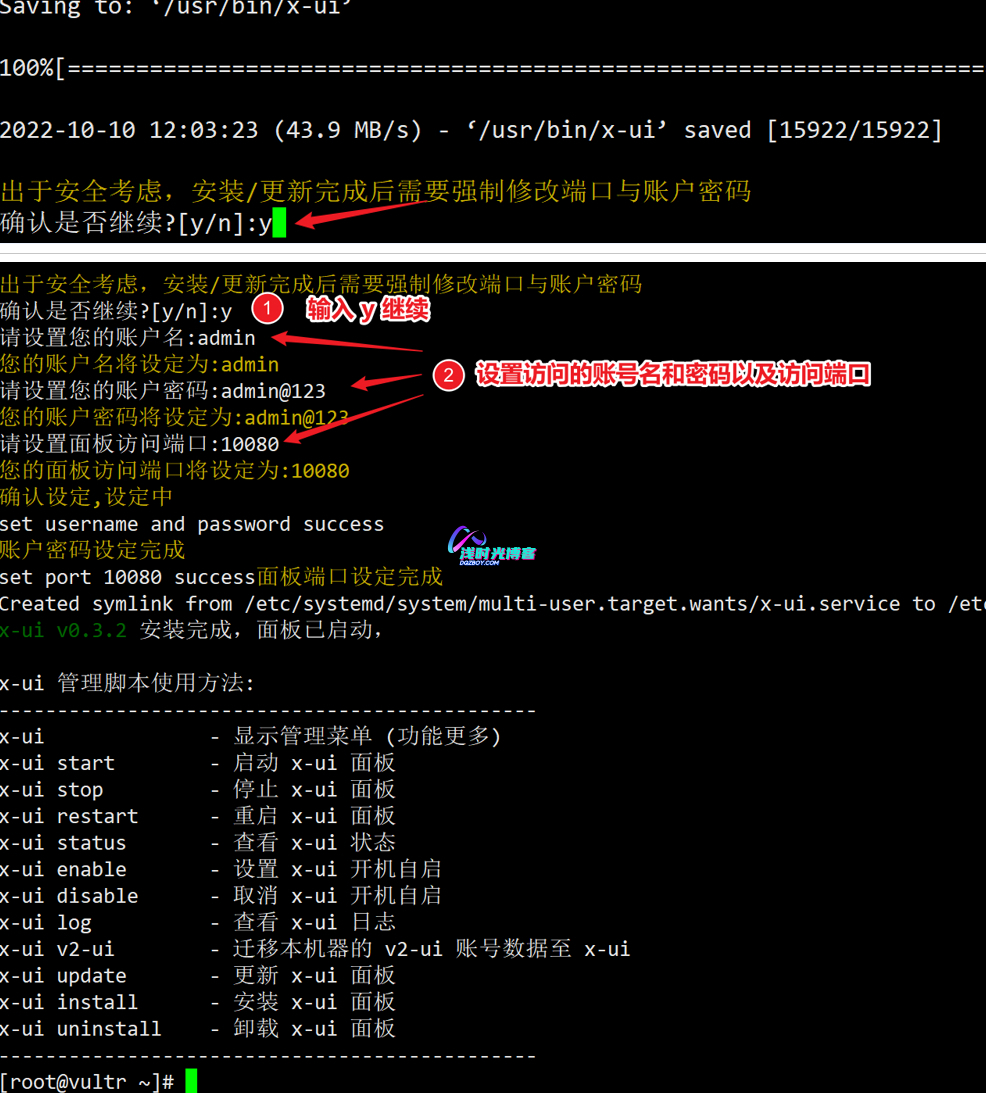Click the entered password admin@123

pos(273,390)
